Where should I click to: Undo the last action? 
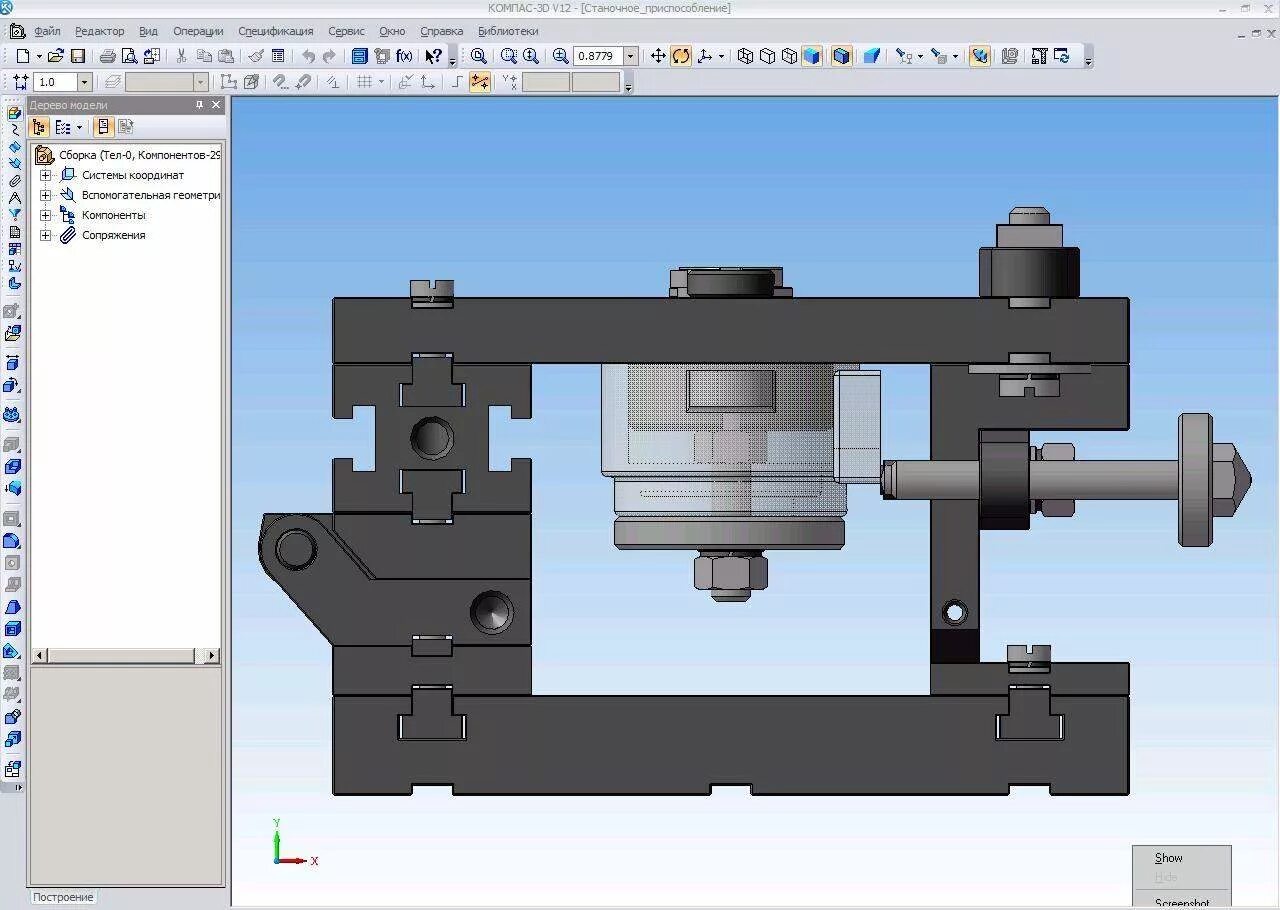(x=308, y=56)
